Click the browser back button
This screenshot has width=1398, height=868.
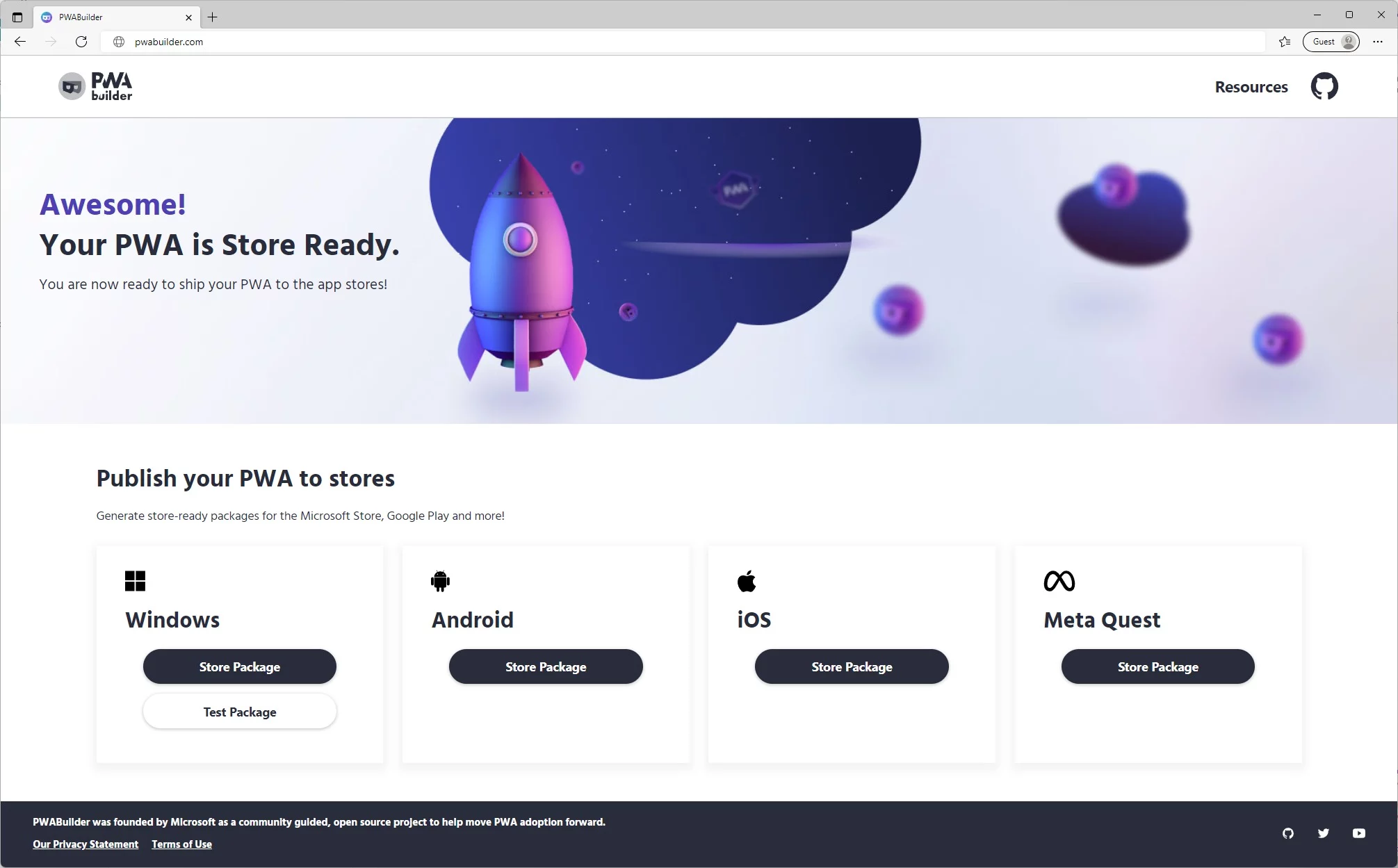[x=19, y=42]
